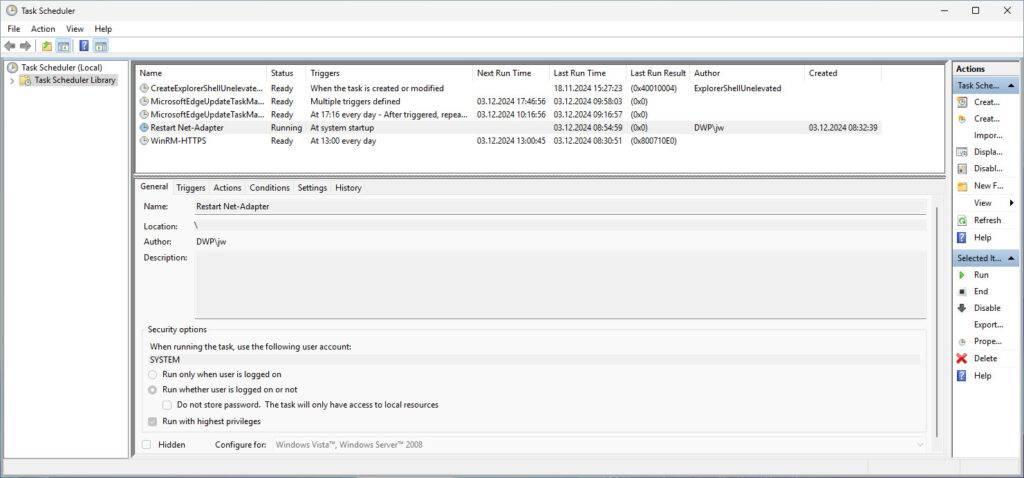Select the WinRM-HTTPS task name
Viewport: 1024px width, 478px height.
(178, 141)
